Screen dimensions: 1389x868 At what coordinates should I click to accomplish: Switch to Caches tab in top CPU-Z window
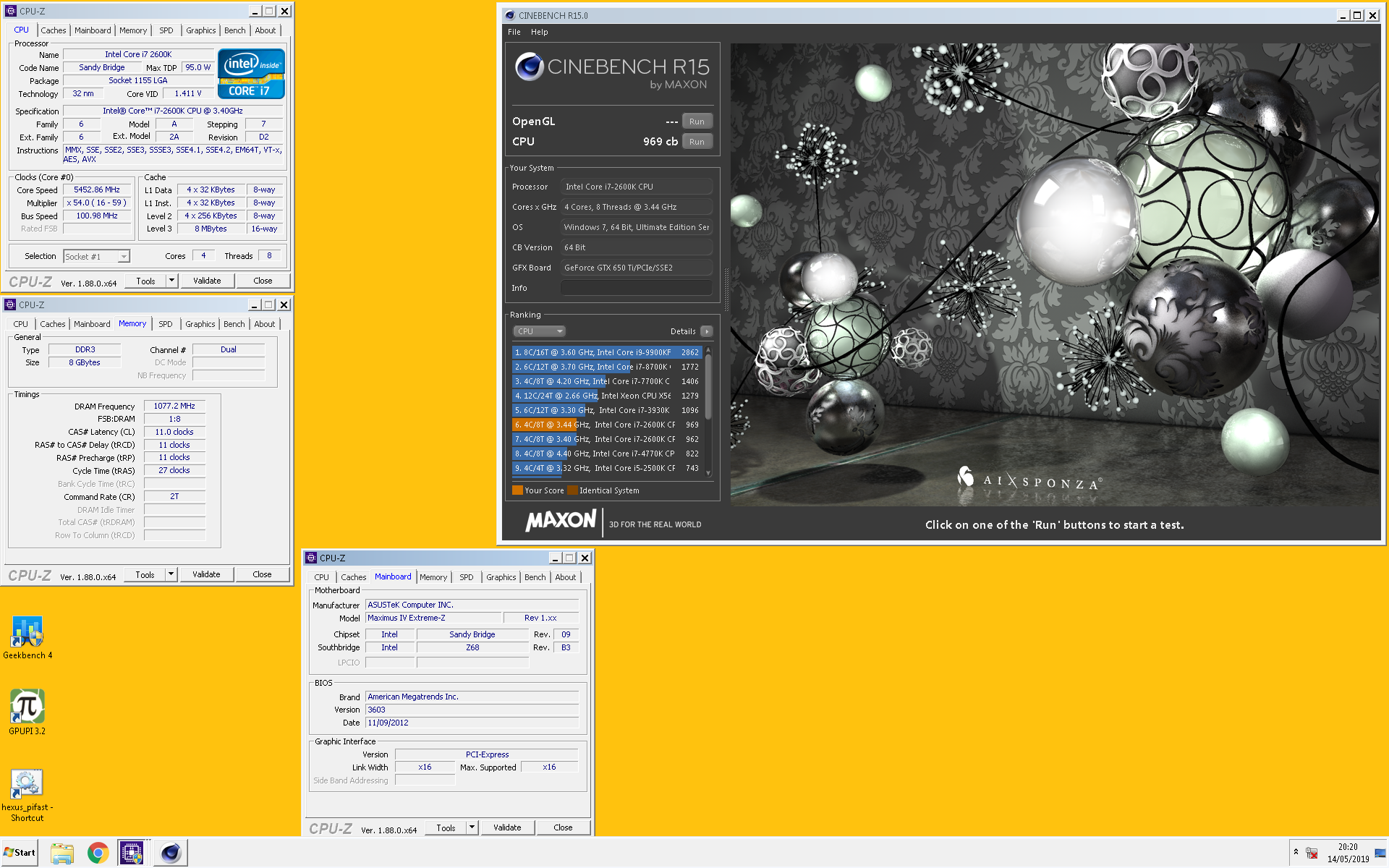coord(53,30)
